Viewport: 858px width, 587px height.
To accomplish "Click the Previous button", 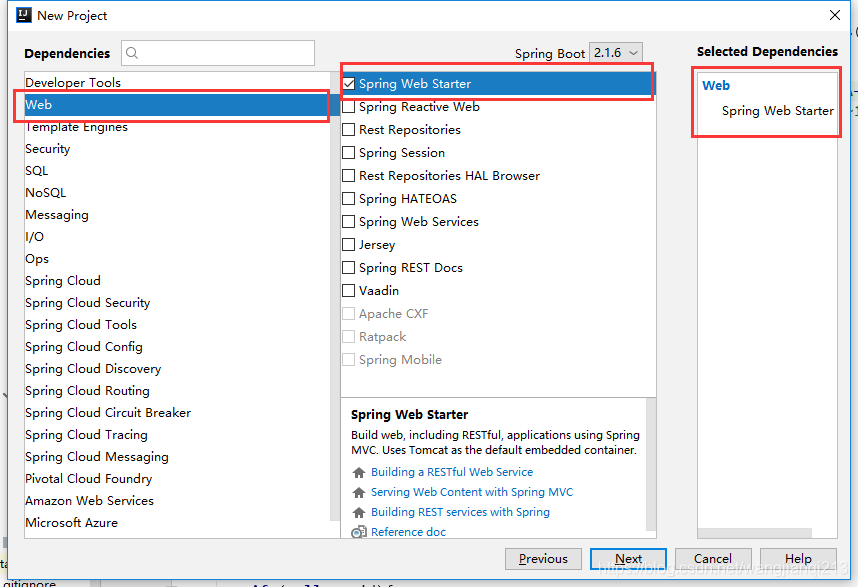I will pos(543,559).
